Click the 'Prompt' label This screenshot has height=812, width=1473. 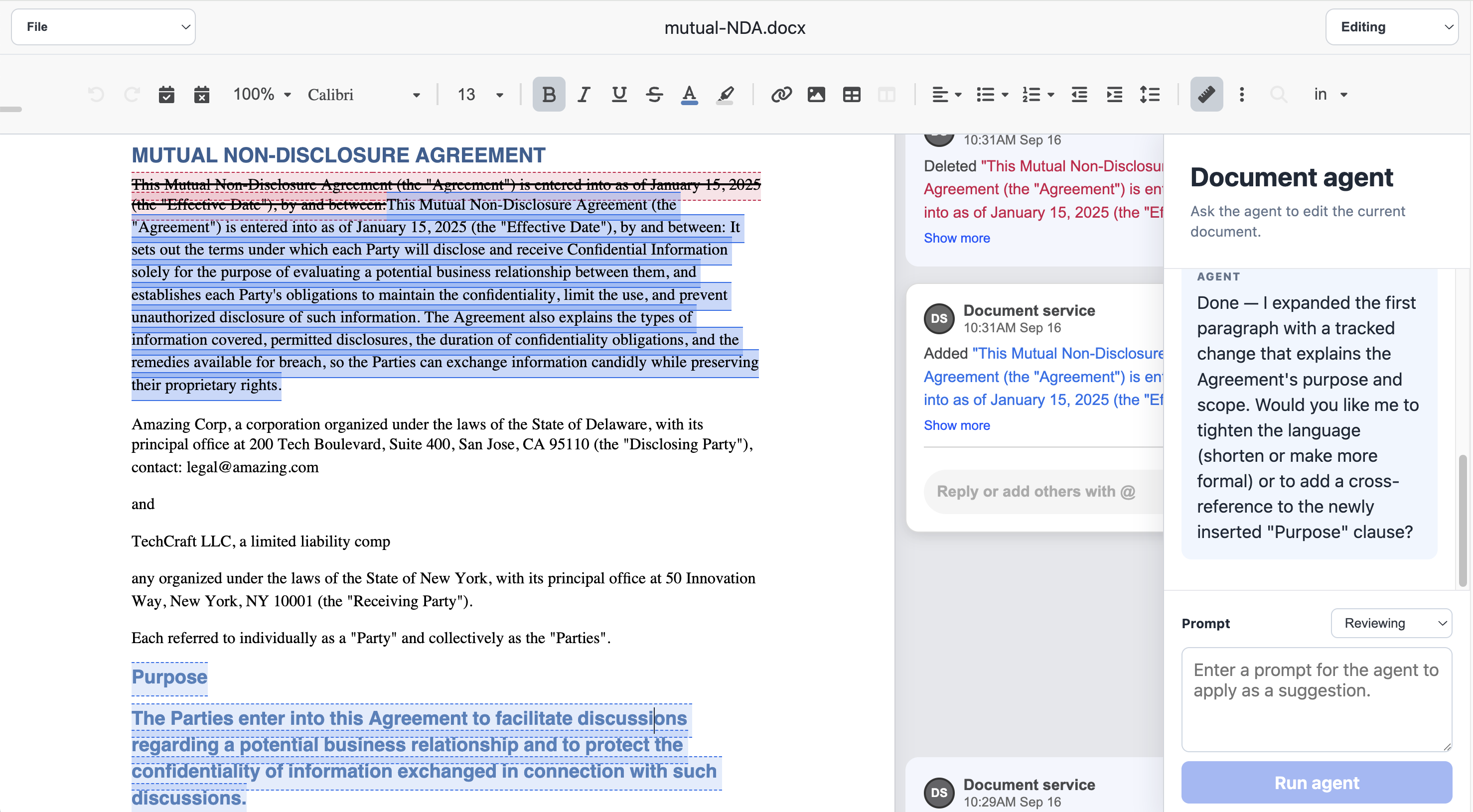point(1205,623)
